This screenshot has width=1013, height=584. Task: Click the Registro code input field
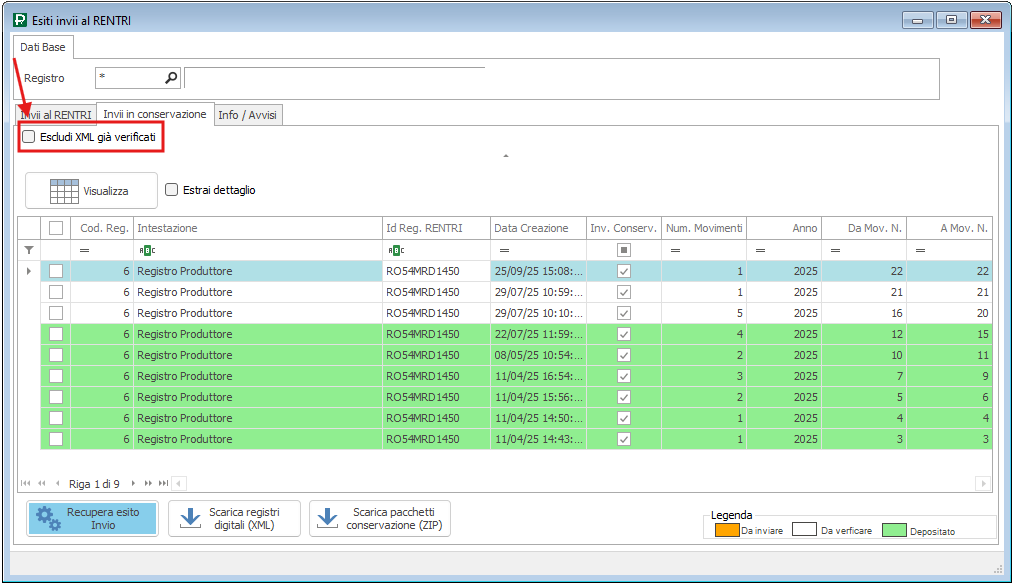coord(129,77)
